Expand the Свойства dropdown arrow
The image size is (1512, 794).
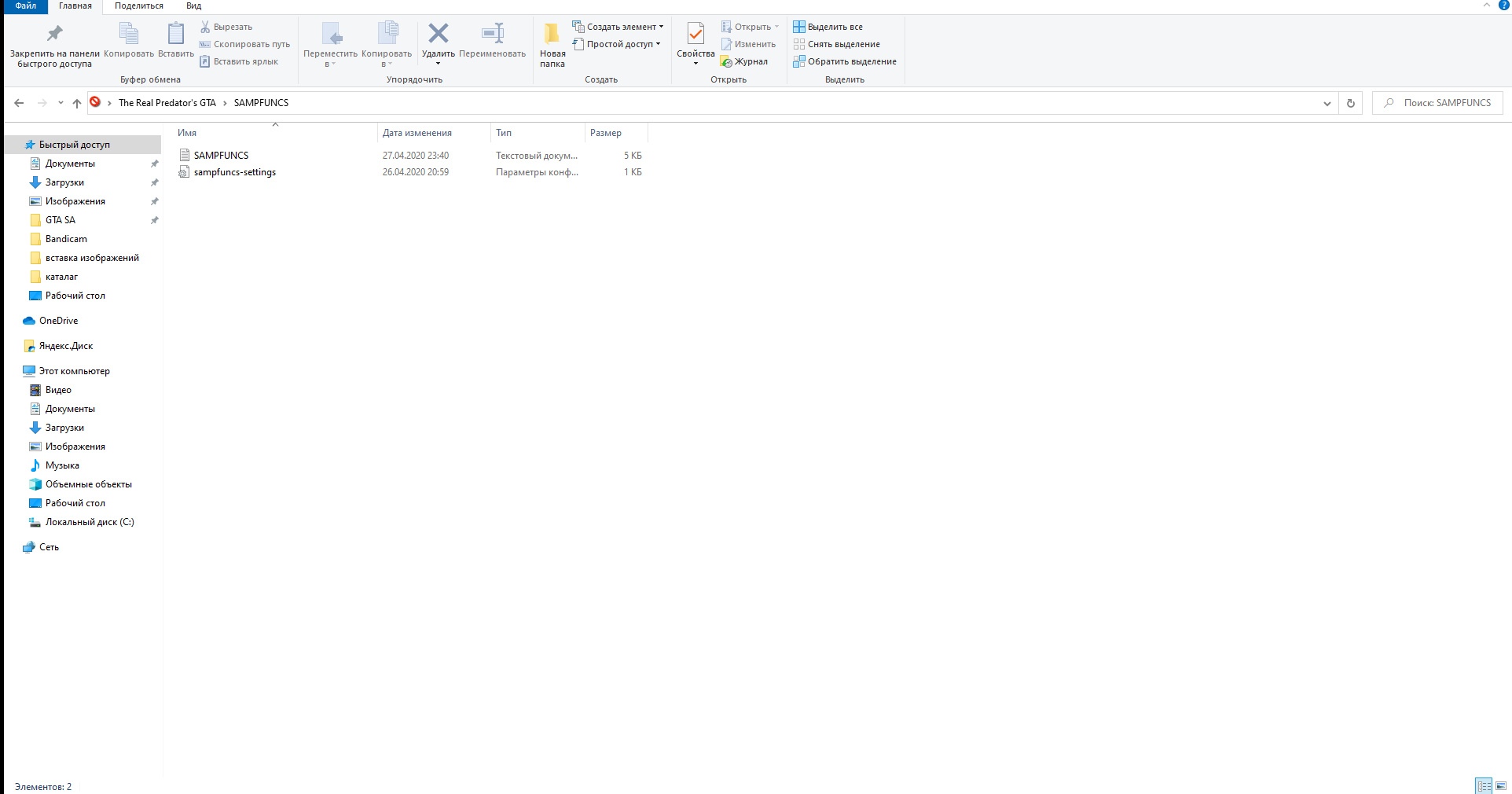tap(695, 64)
